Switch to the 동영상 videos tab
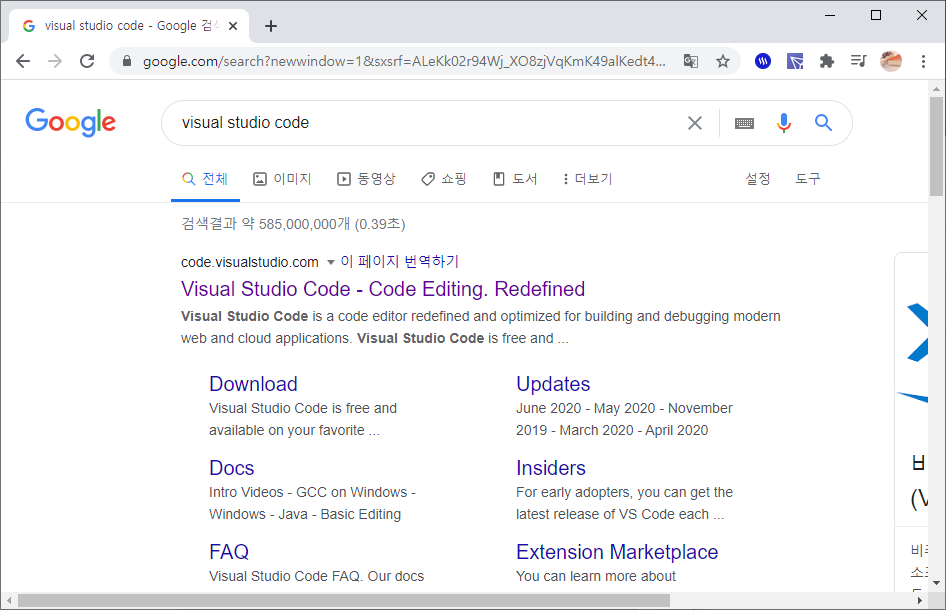946x610 pixels. tap(366, 179)
